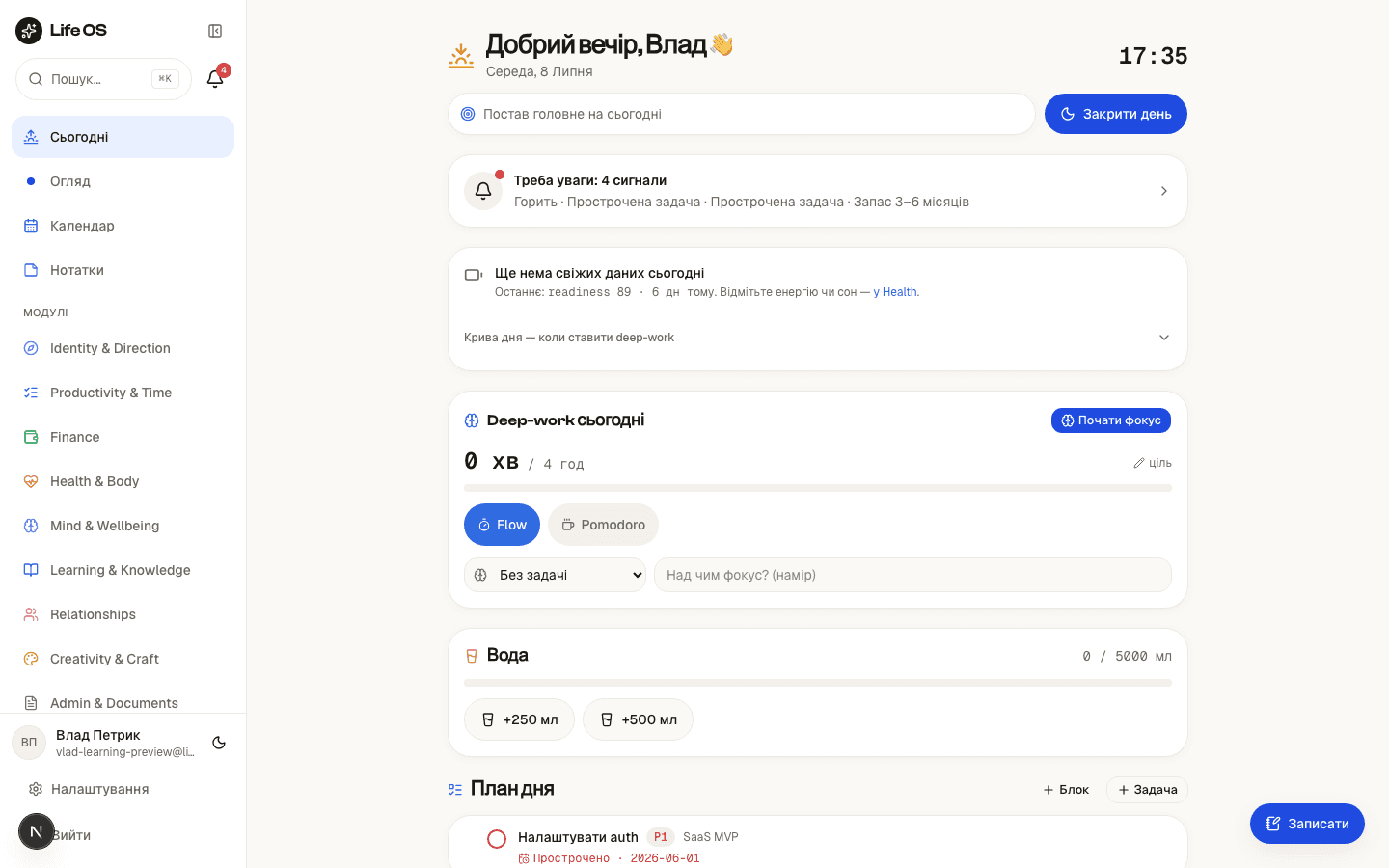Viewport: 1389px width, 868px height.
Task: Select Flow focus mode
Action: (x=502, y=525)
